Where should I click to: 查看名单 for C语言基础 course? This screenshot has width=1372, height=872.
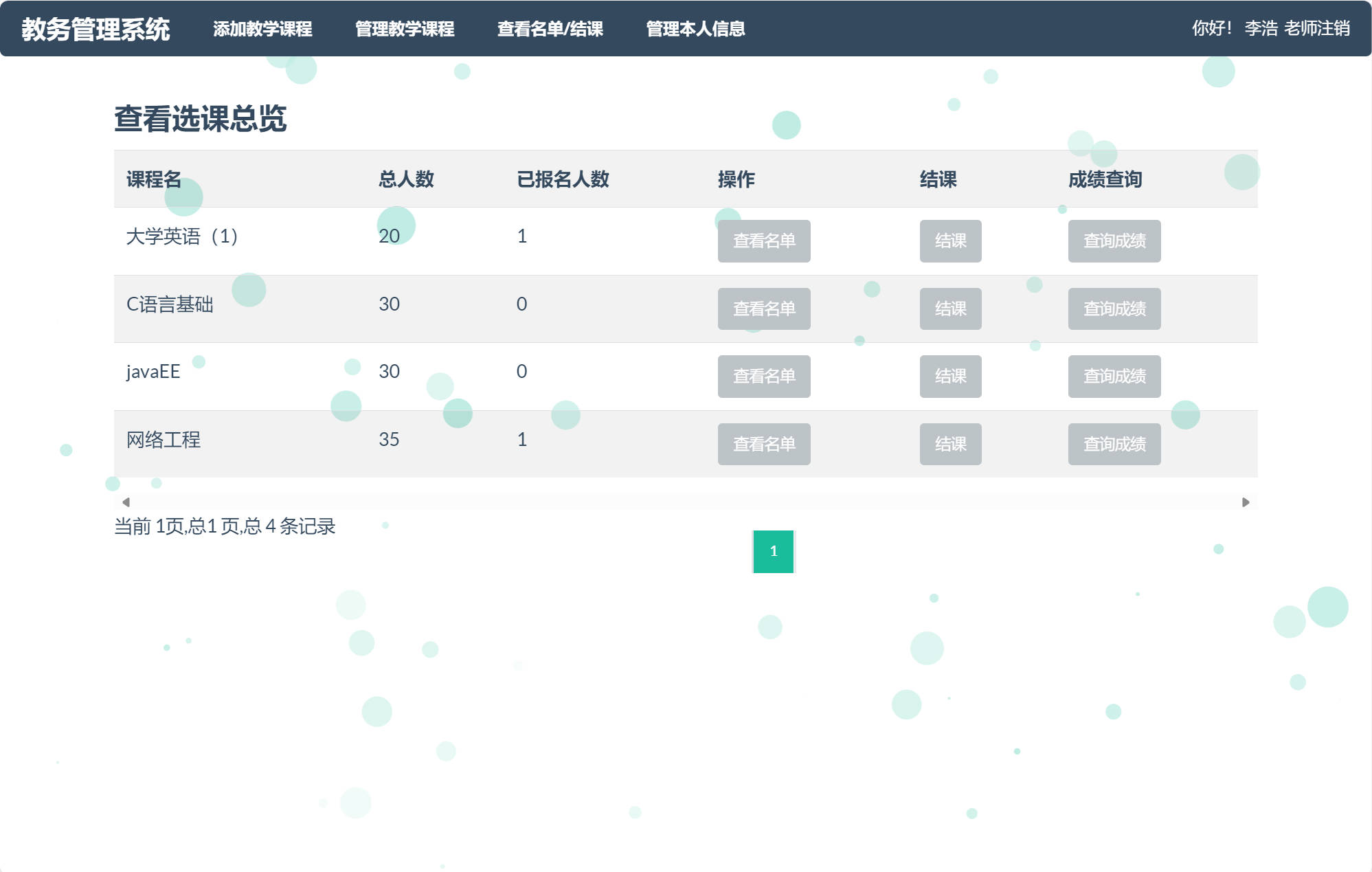point(764,309)
